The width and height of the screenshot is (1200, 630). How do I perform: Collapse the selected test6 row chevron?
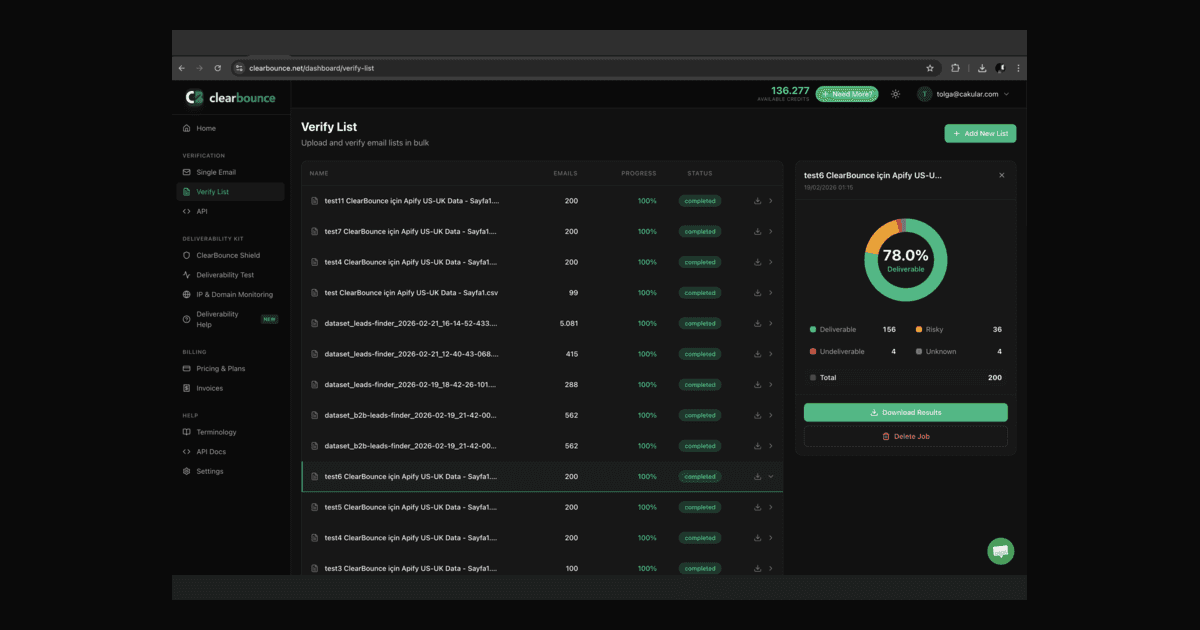[771, 477]
